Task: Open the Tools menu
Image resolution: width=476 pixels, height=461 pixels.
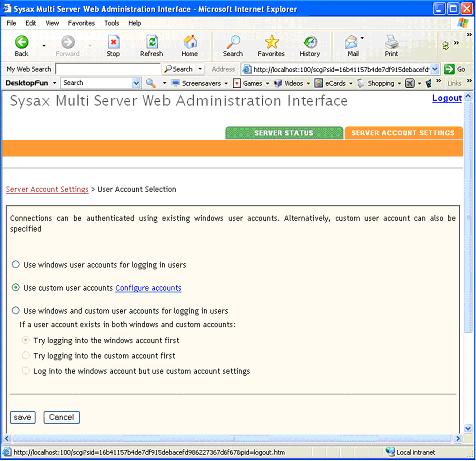Action: click(x=112, y=23)
